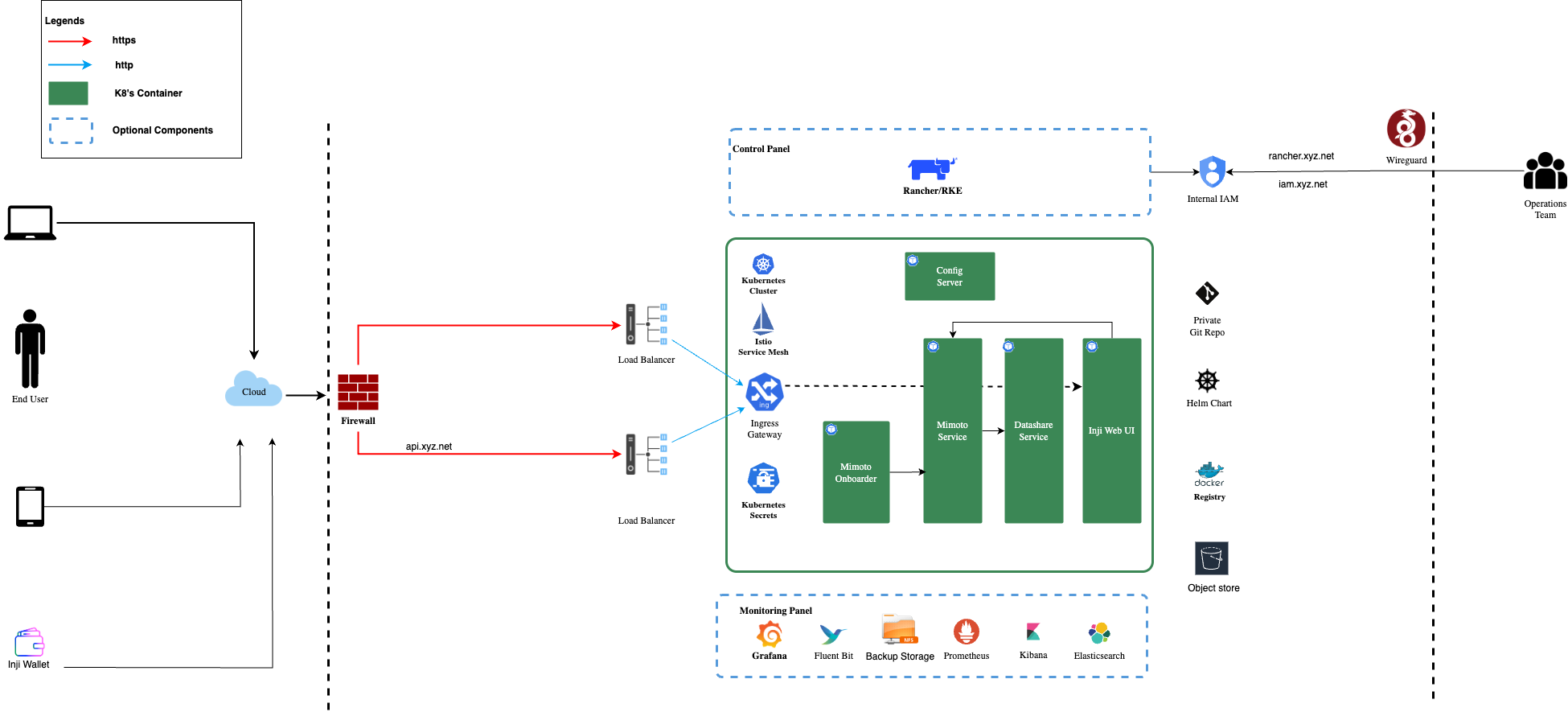The image size is (1568, 712).
Task: Select the Inji Web UI container
Action: click(1111, 430)
